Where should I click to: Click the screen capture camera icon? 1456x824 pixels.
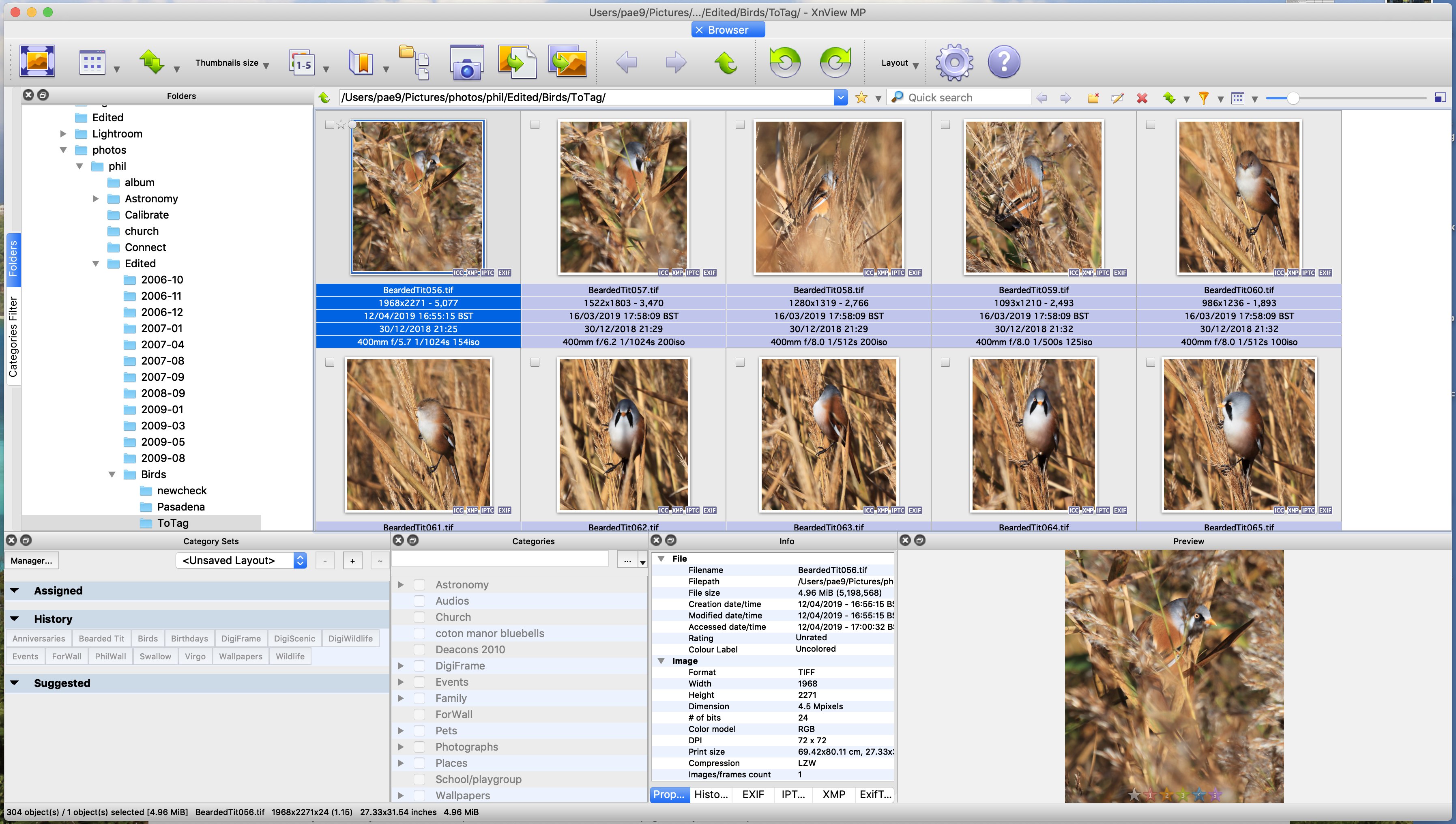pyautogui.click(x=466, y=62)
